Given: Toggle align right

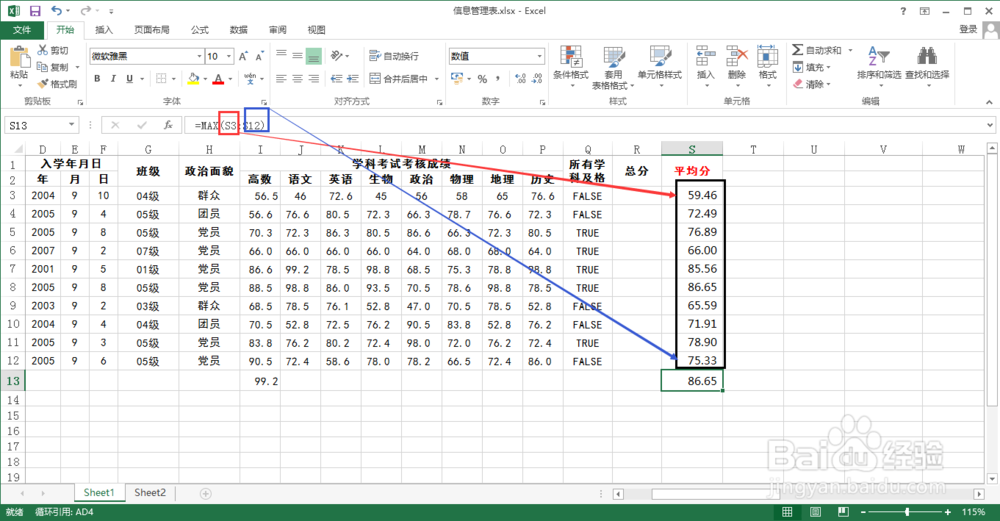Looking at the screenshot, I should click(313, 78).
